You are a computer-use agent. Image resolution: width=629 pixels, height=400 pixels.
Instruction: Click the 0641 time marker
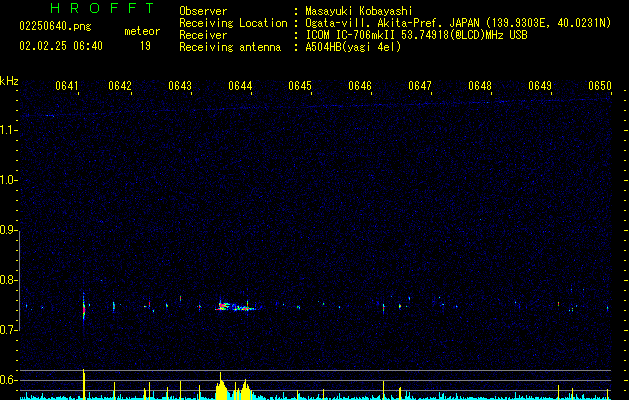click(x=67, y=86)
